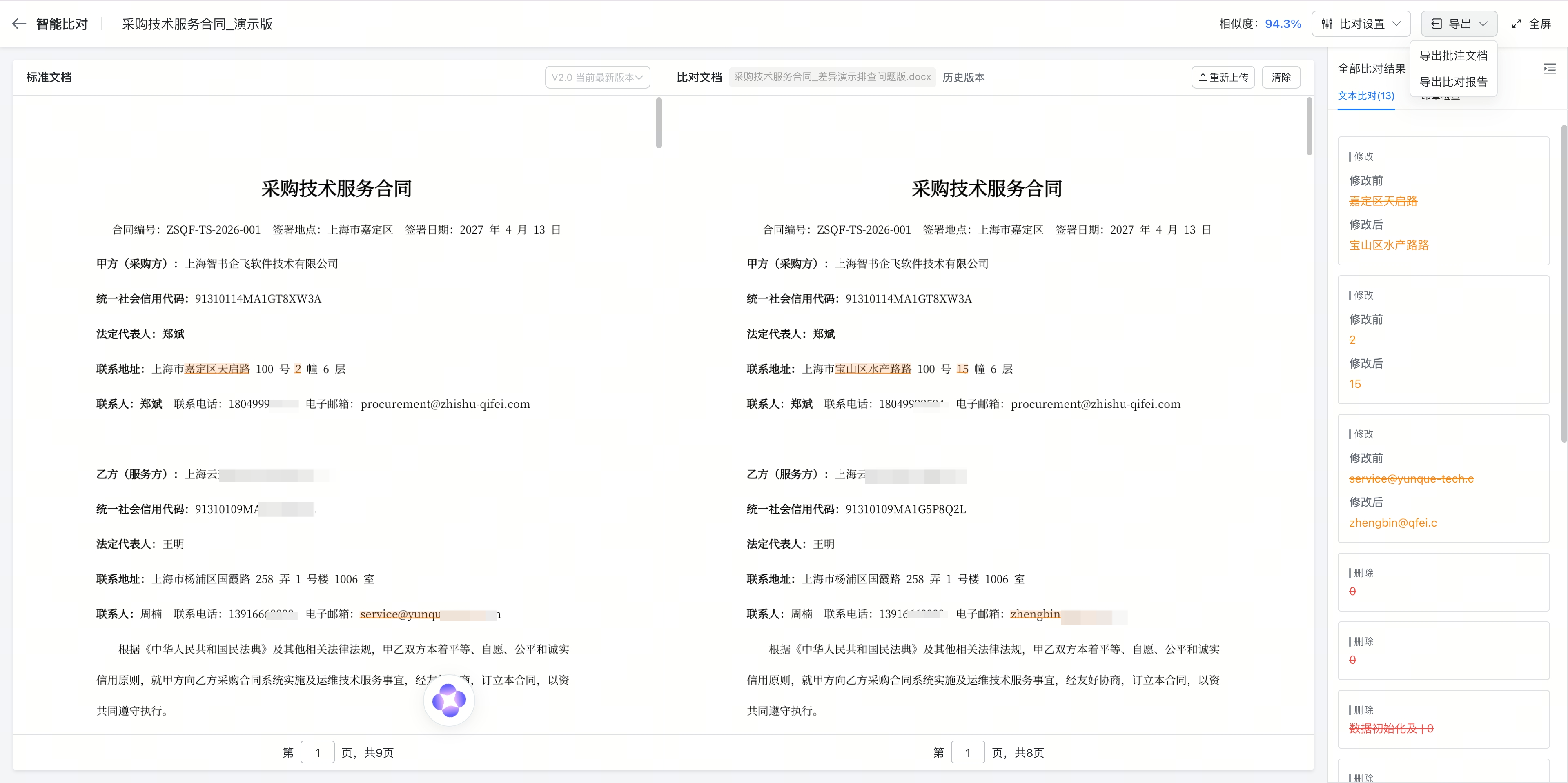Click the fullscreen expand arrows icon
This screenshot has height=783, width=1568.
pos(1516,24)
